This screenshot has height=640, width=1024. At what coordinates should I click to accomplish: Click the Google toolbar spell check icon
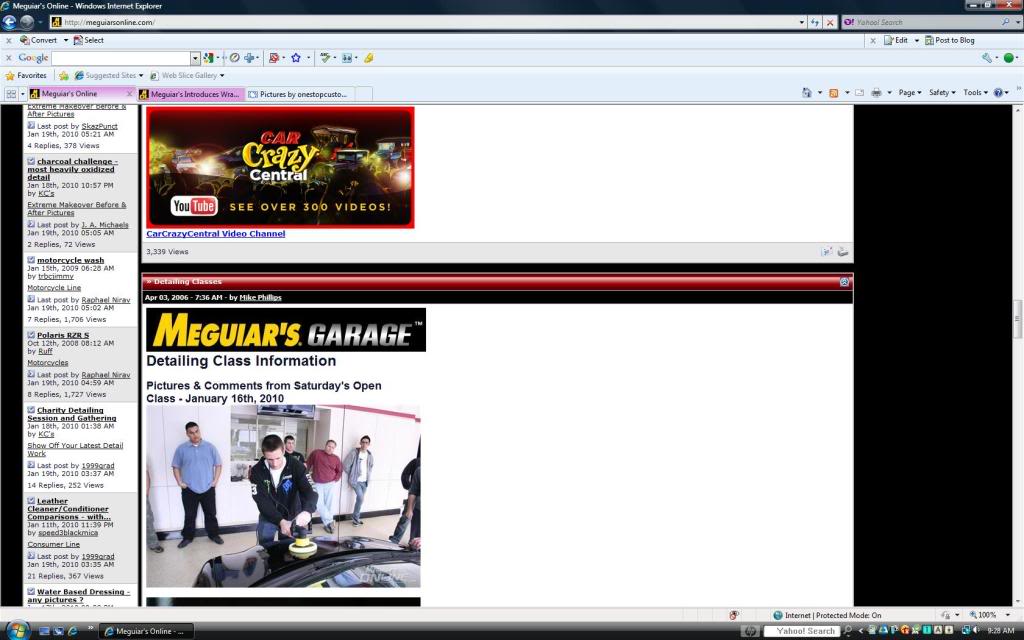[x=325, y=58]
